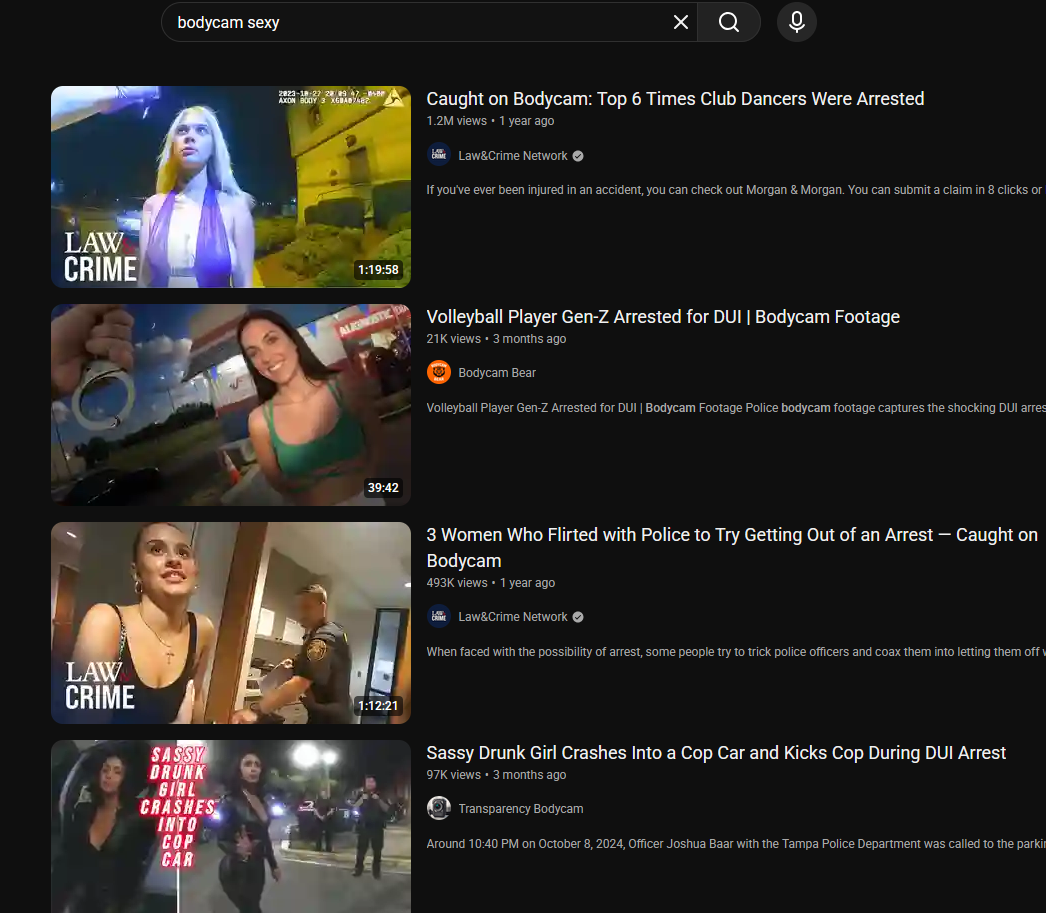The height and width of the screenshot is (913, 1046).
Task: Click Law&Crime Network avatar under 3 Women video
Action: [x=439, y=617]
